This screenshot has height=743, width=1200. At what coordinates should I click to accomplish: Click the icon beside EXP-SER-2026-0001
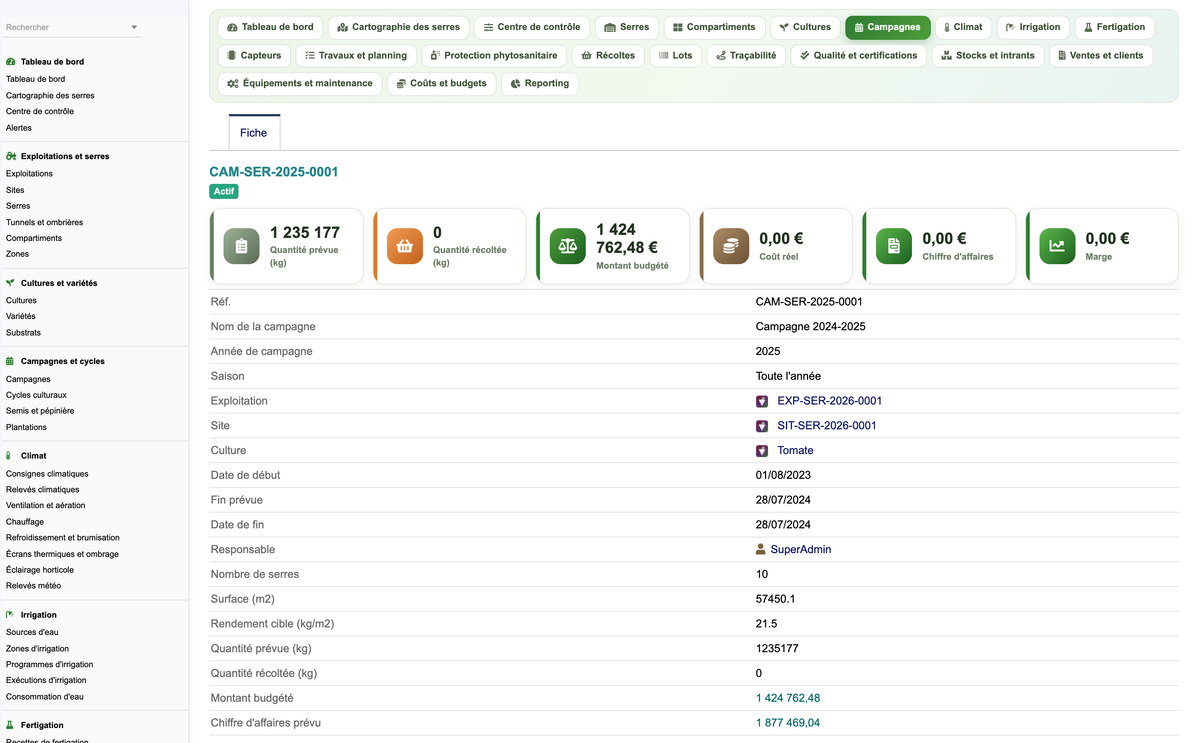(762, 401)
